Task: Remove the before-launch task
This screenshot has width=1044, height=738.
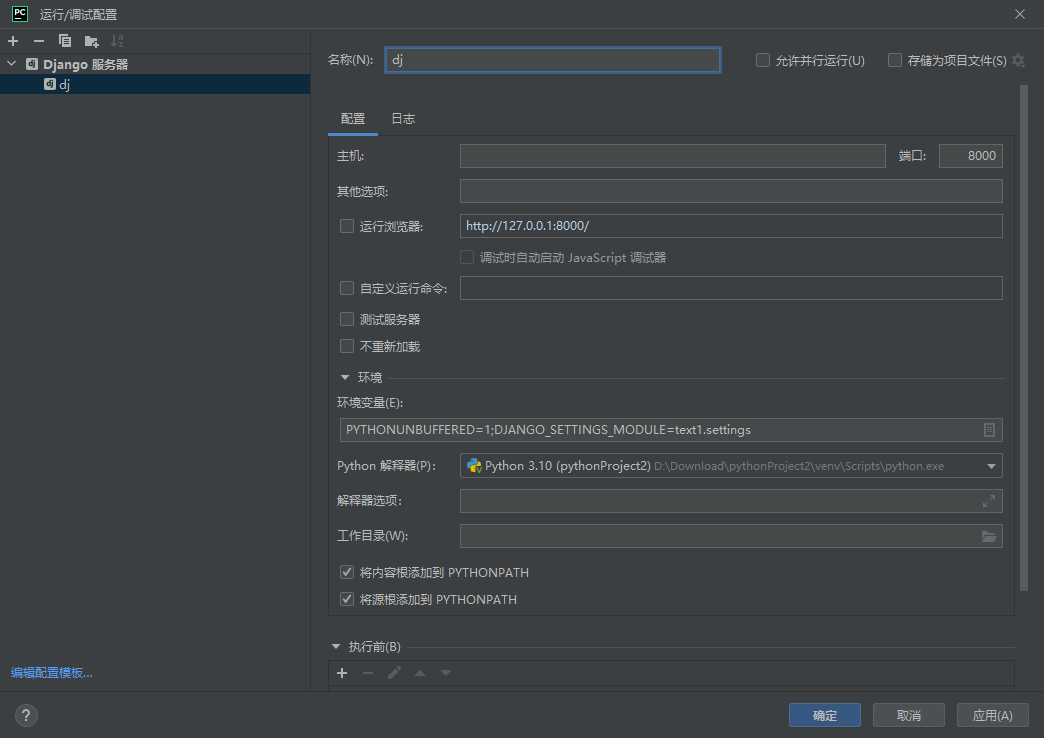Action: point(368,673)
